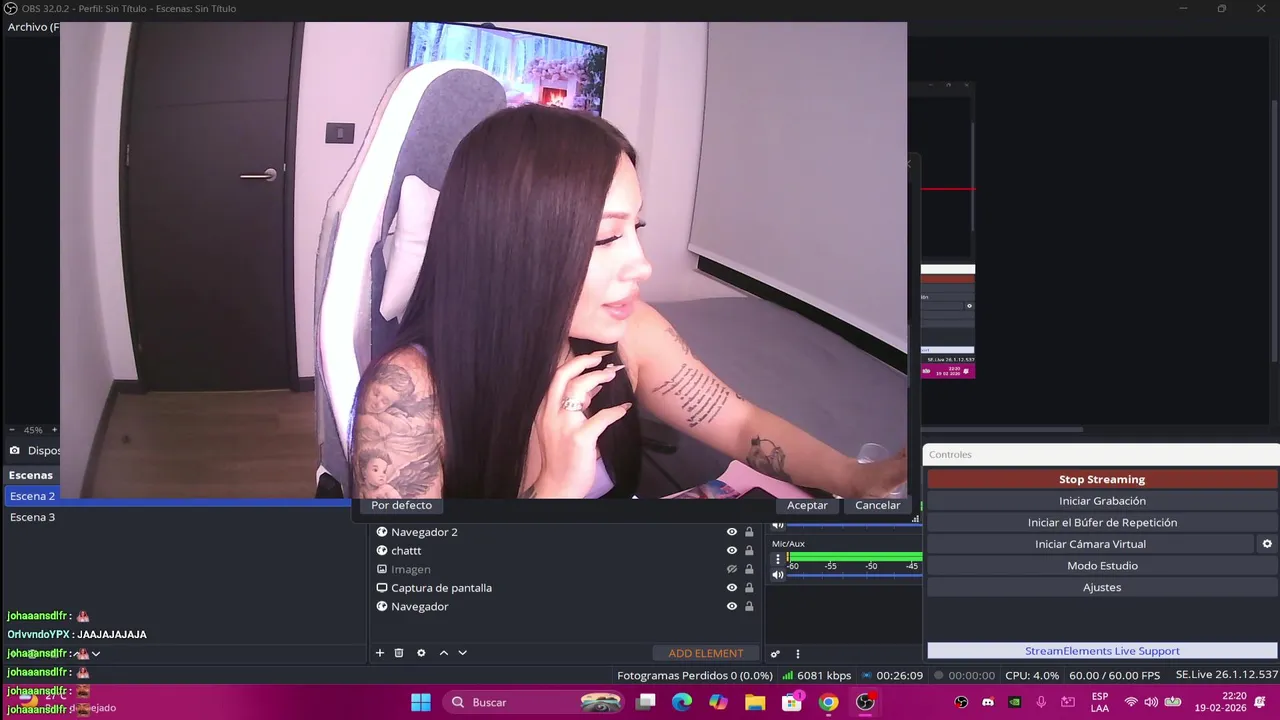Select the Captura de pantalla source
This screenshot has height=720, width=1280.
[x=565, y=588]
